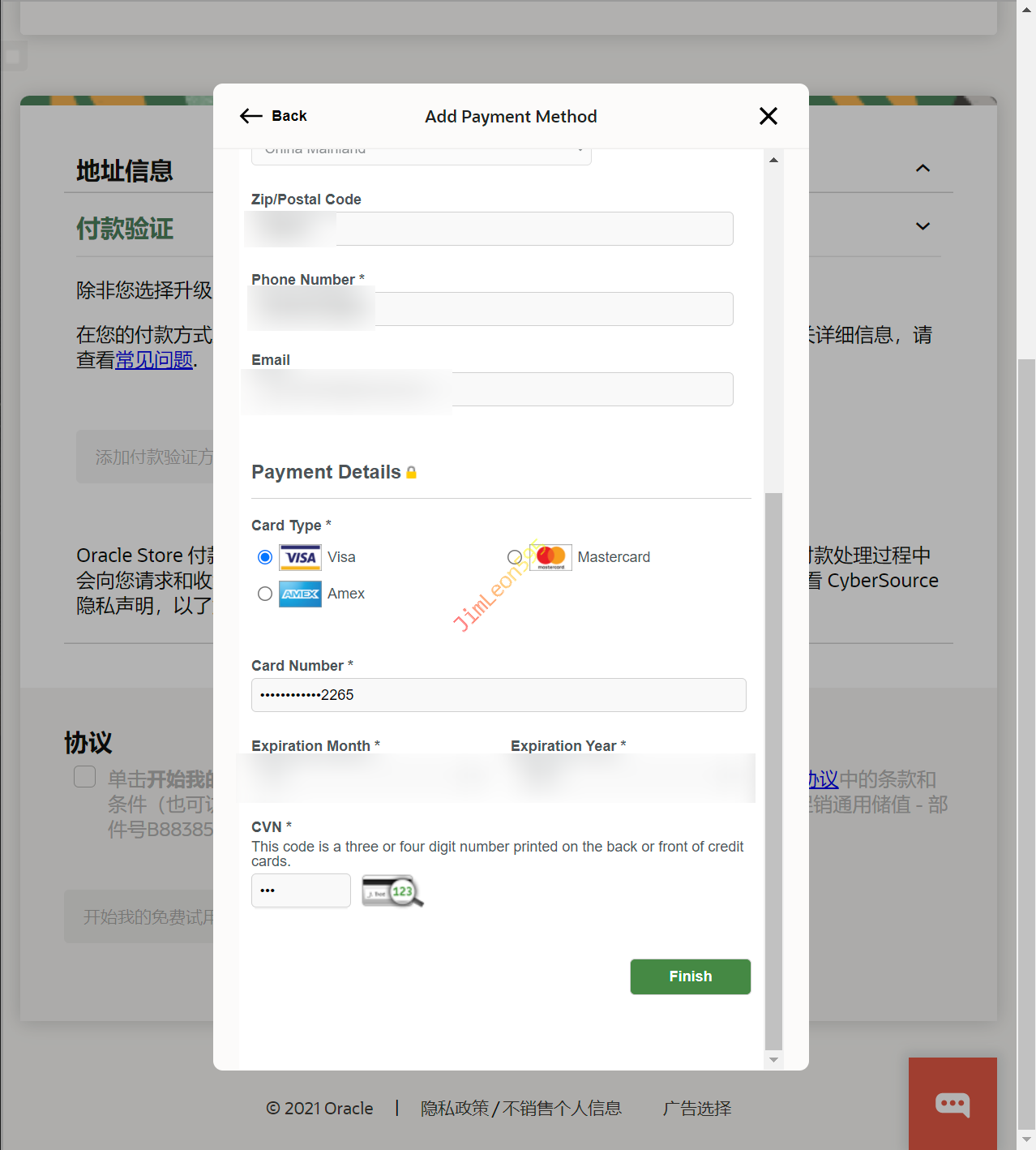The height and width of the screenshot is (1150, 1036).
Task: Click the Payment Details lock icon
Action: click(411, 473)
